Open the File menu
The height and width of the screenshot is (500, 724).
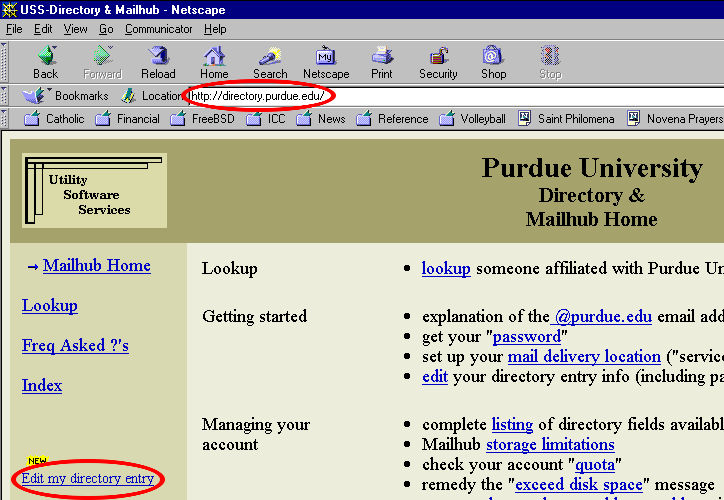14,29
